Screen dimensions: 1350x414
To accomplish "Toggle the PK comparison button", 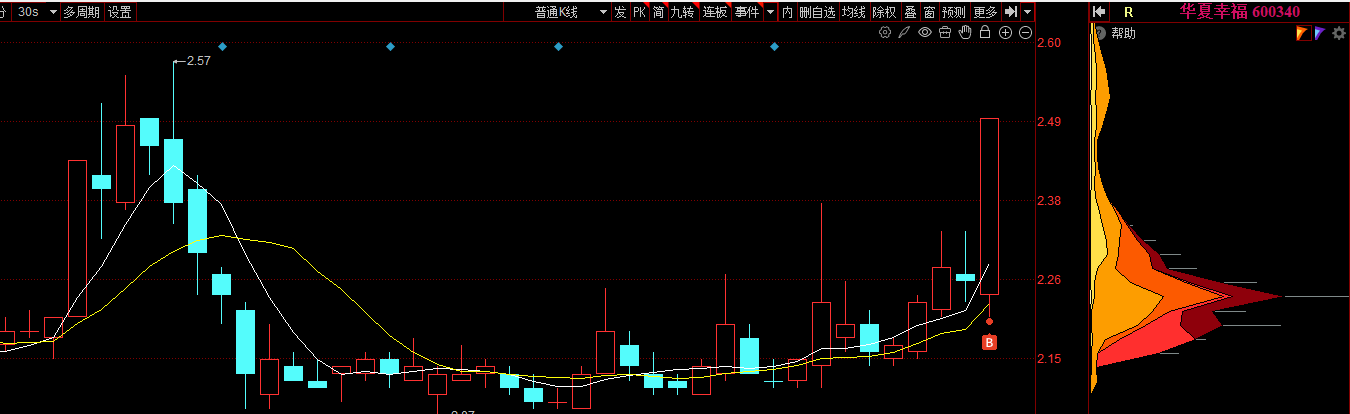I will (x=640, y=12).
